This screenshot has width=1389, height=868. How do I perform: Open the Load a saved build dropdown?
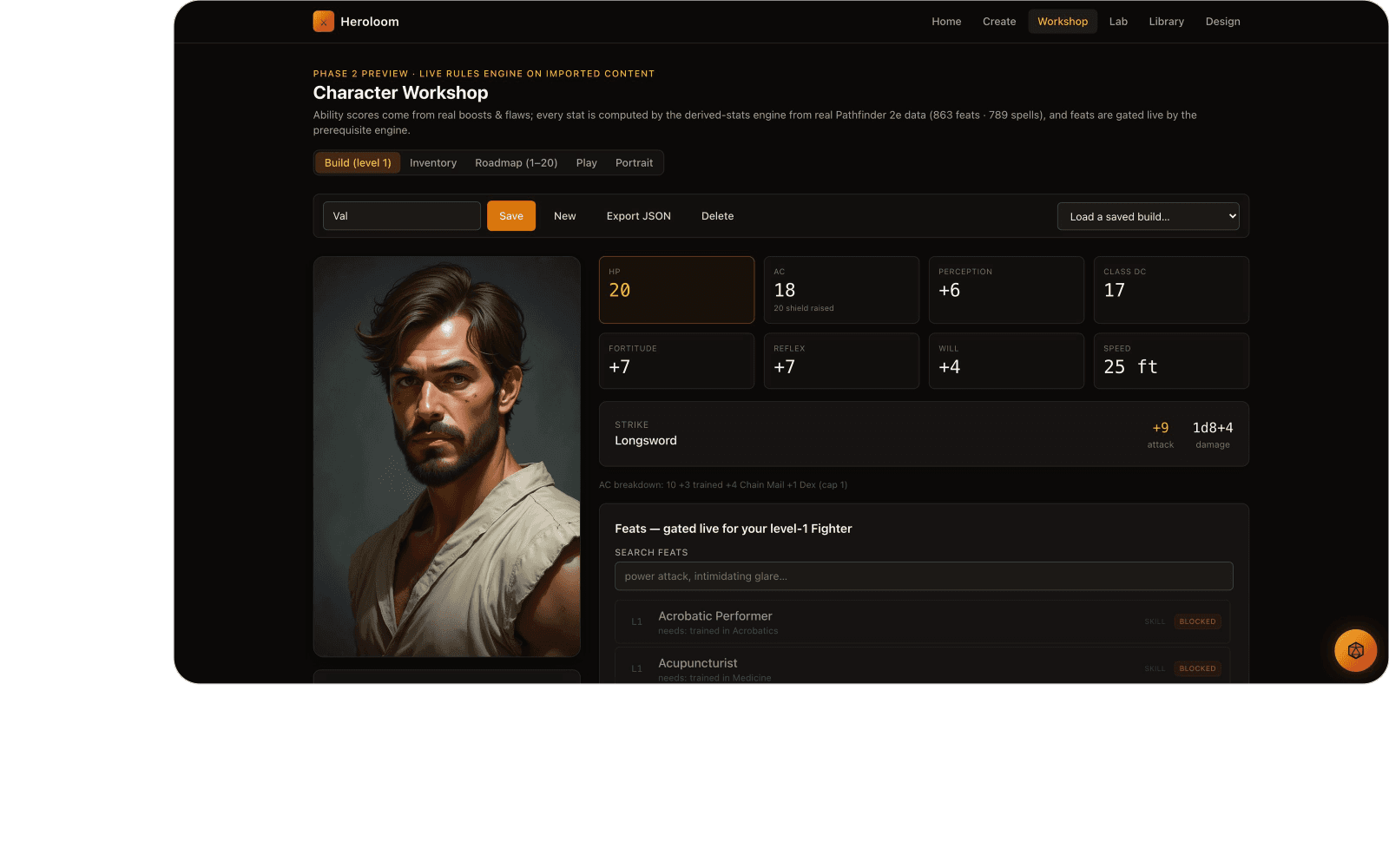pyautogui.click(x=1149, y=216)
